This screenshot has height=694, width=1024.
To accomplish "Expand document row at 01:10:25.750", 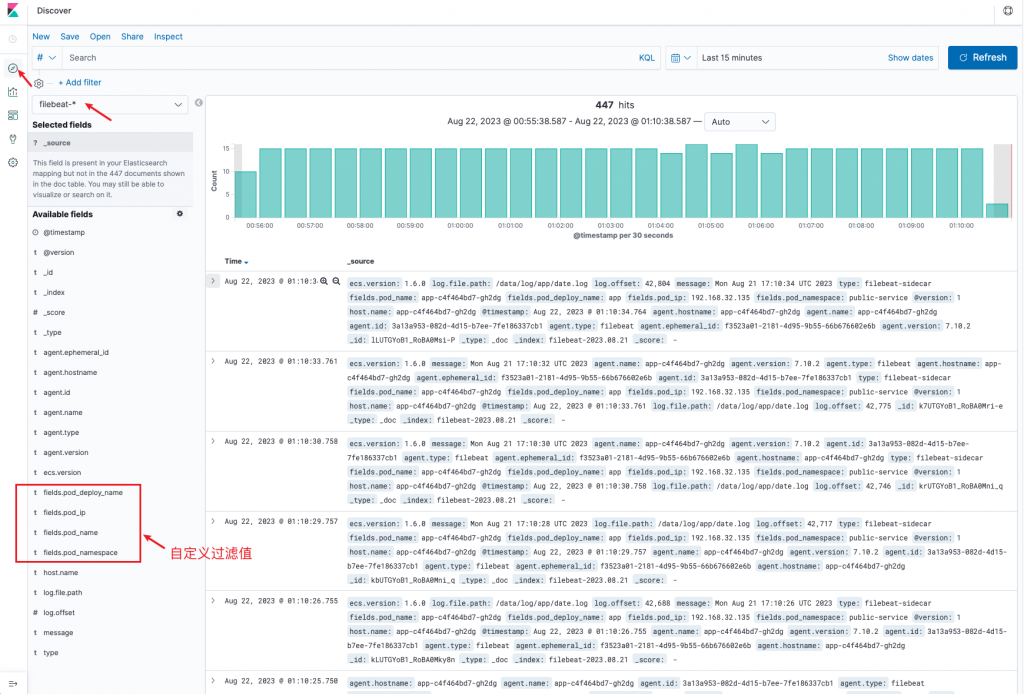I will (x=213, y=681).
